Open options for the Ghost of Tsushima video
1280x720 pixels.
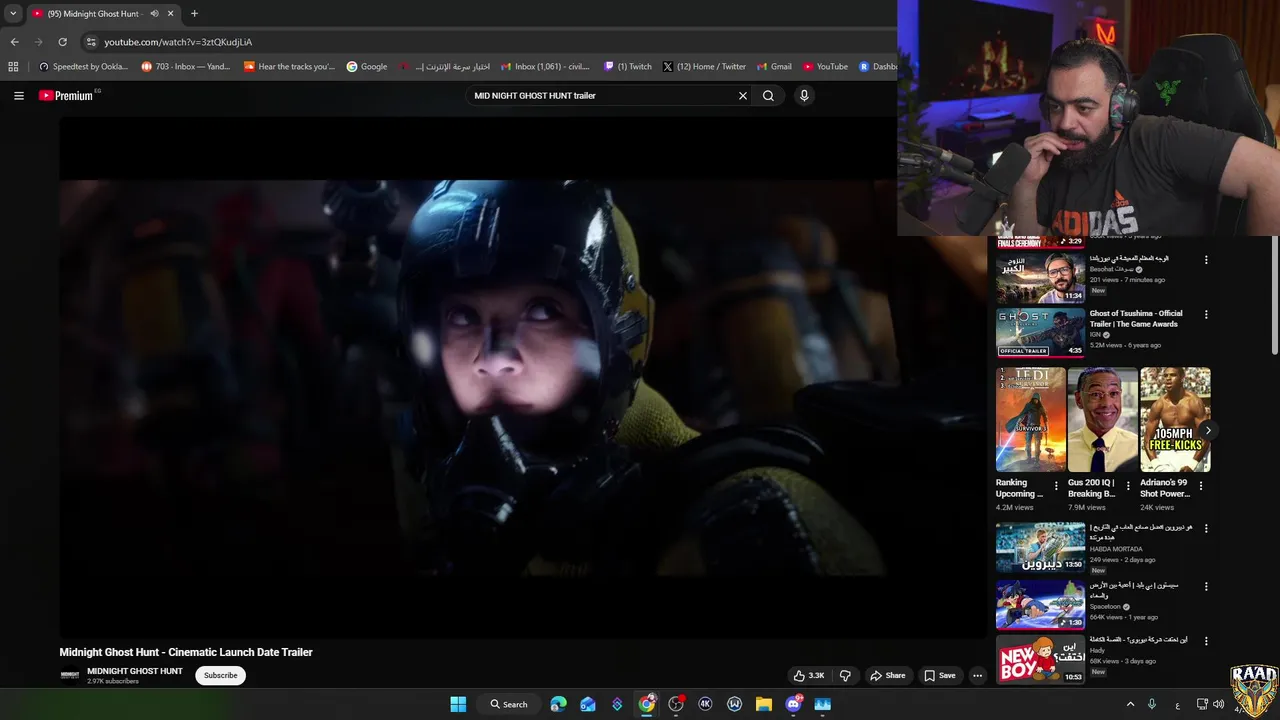[1206, 314]
